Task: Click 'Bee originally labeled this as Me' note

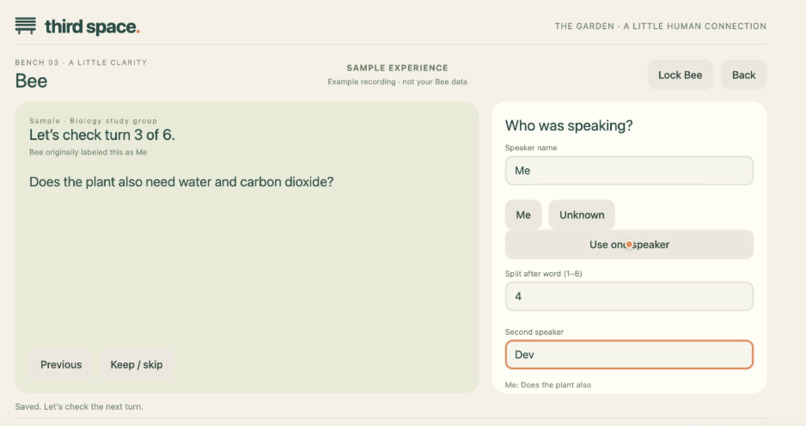Action: click(88, 152)
